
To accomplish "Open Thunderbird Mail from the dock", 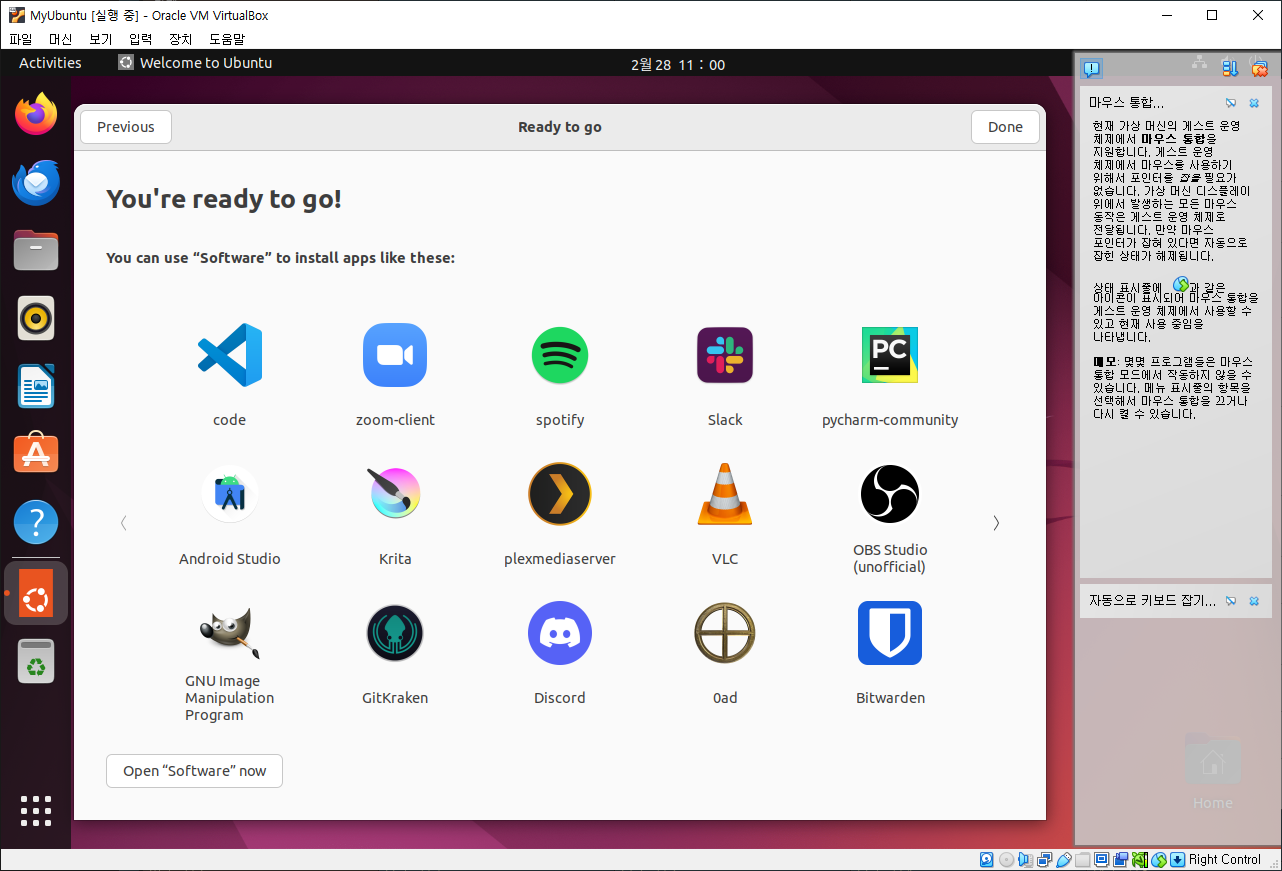I will point(36,182).
